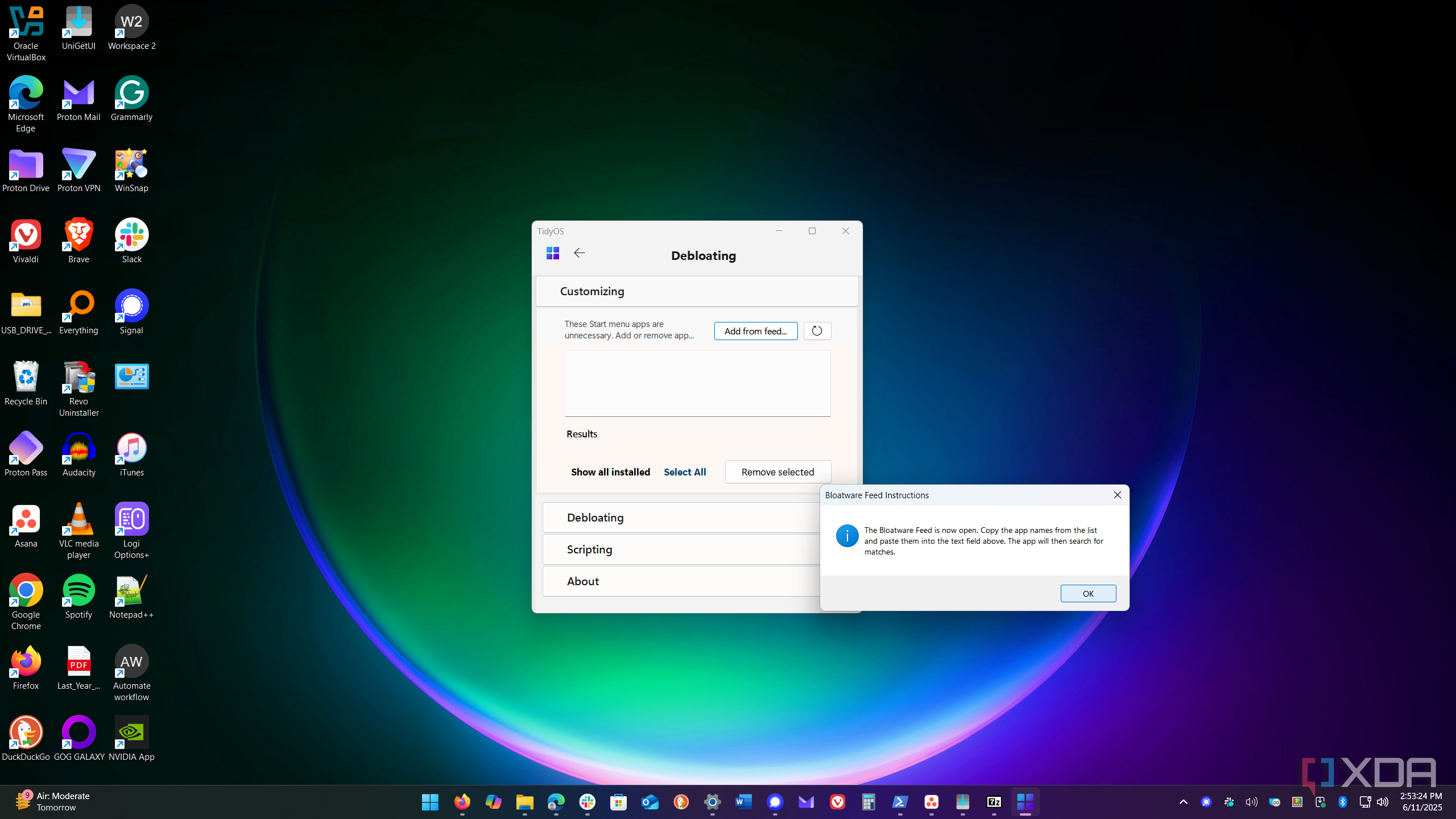This screenshot has height=819, width=1456.
Task: Open Signal desktop shortcut
Action: [131, 312]
